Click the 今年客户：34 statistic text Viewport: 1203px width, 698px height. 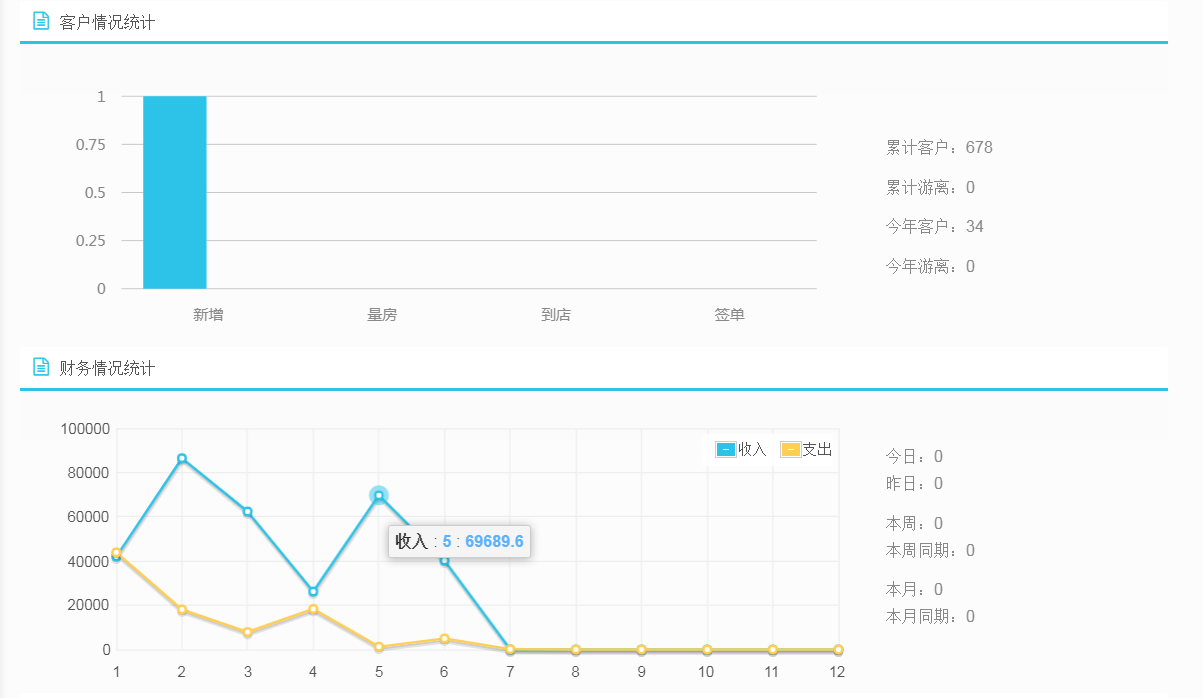tap(933, 226)
